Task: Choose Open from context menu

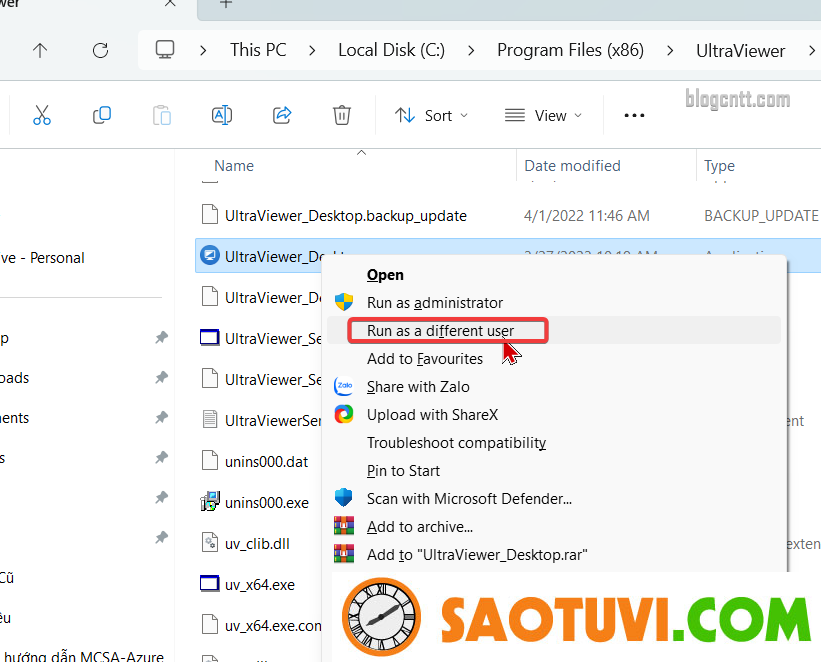Action: coord(385,274)
